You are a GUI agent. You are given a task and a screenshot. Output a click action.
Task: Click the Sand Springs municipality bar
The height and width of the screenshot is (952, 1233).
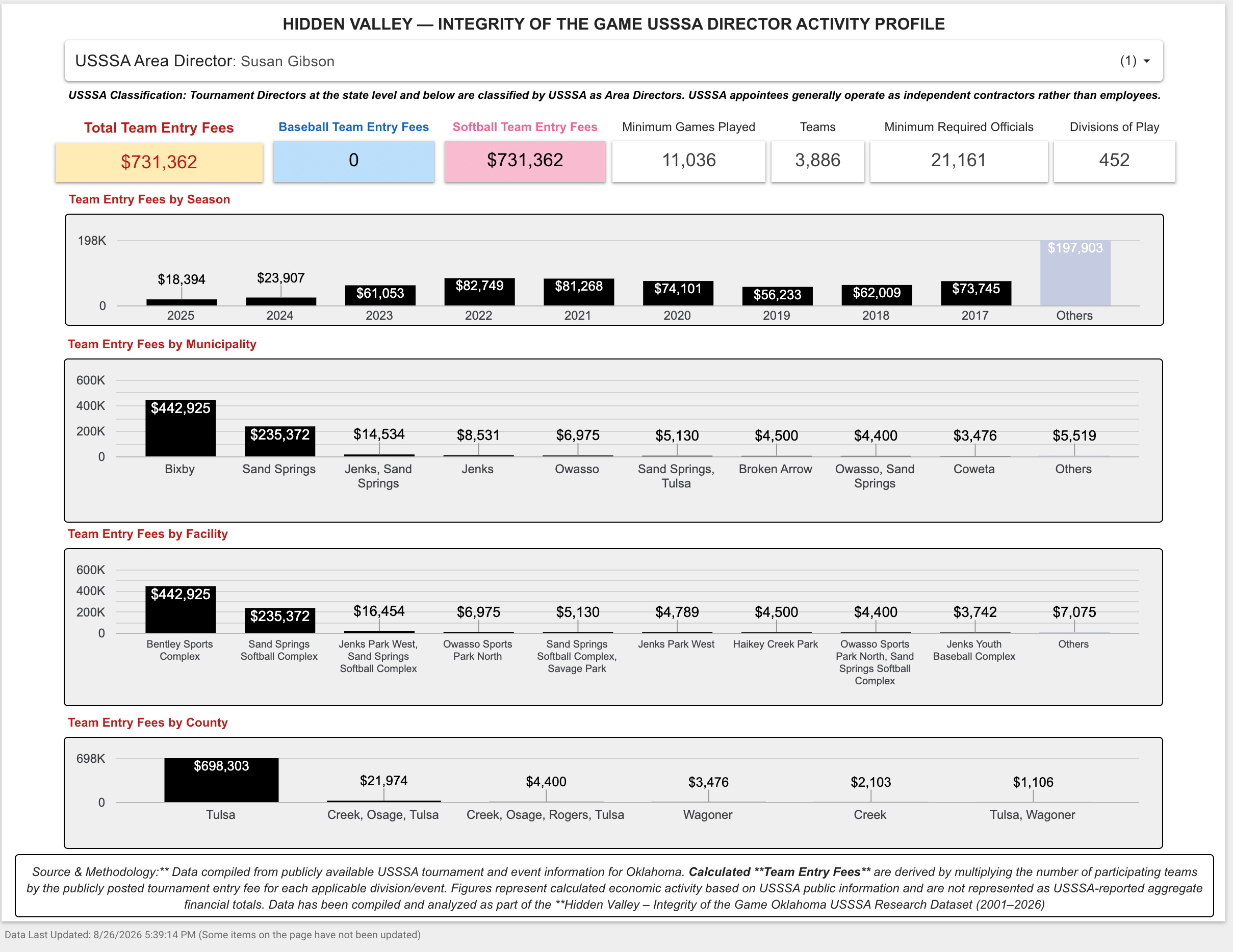pyautogui.click(x=280, y=441)
